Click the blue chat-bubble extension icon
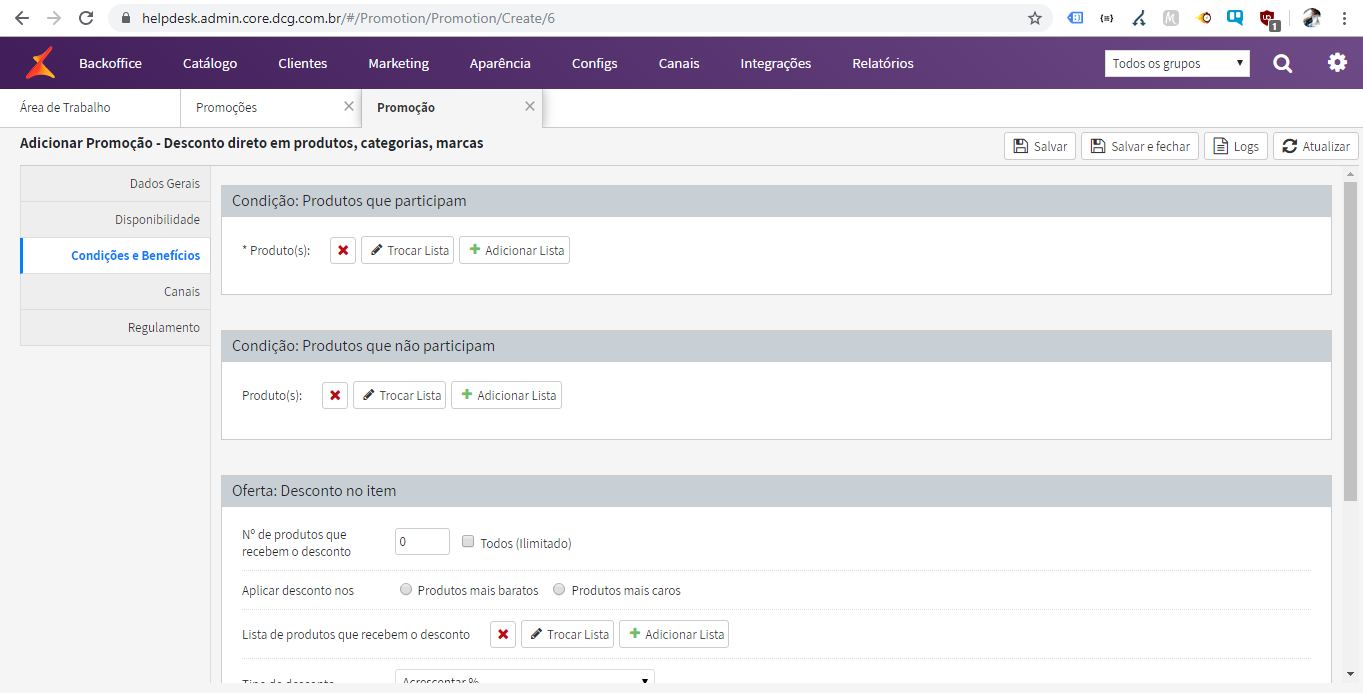Viewport: 1363px width, 693px height. (1236, 18)
